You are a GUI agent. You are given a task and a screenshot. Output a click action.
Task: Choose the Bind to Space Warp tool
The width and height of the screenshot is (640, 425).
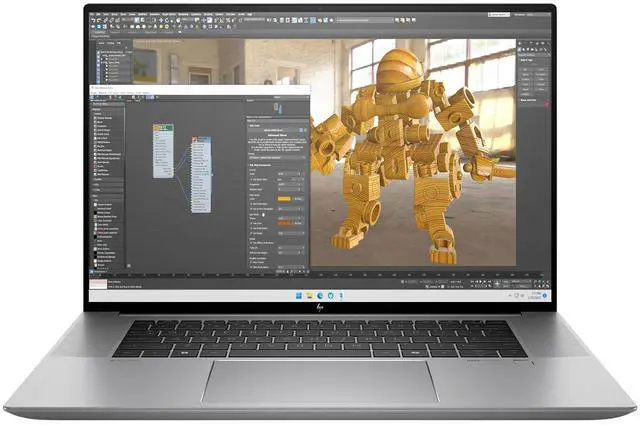118,20
